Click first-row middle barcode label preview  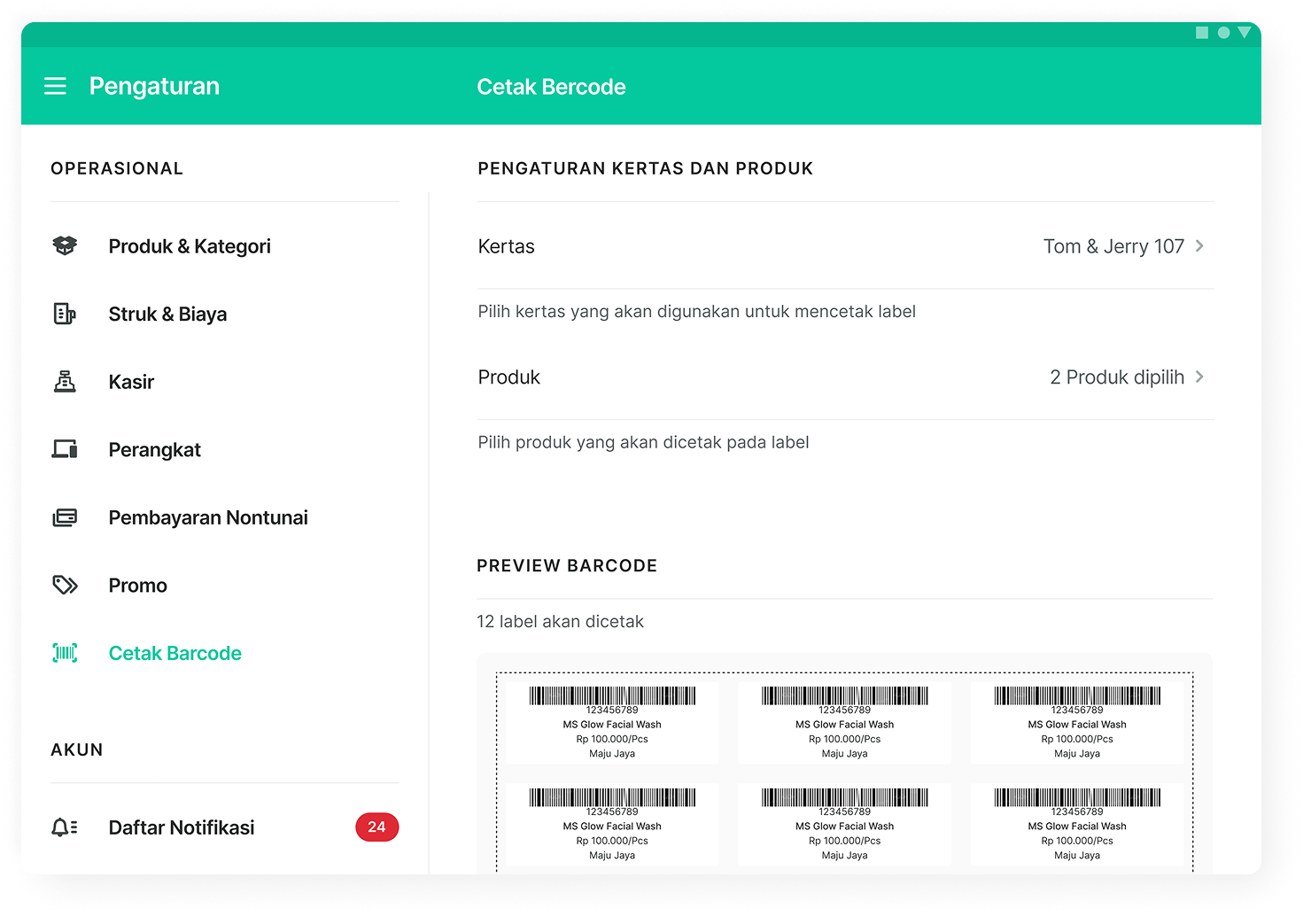[x=845, y=722]
